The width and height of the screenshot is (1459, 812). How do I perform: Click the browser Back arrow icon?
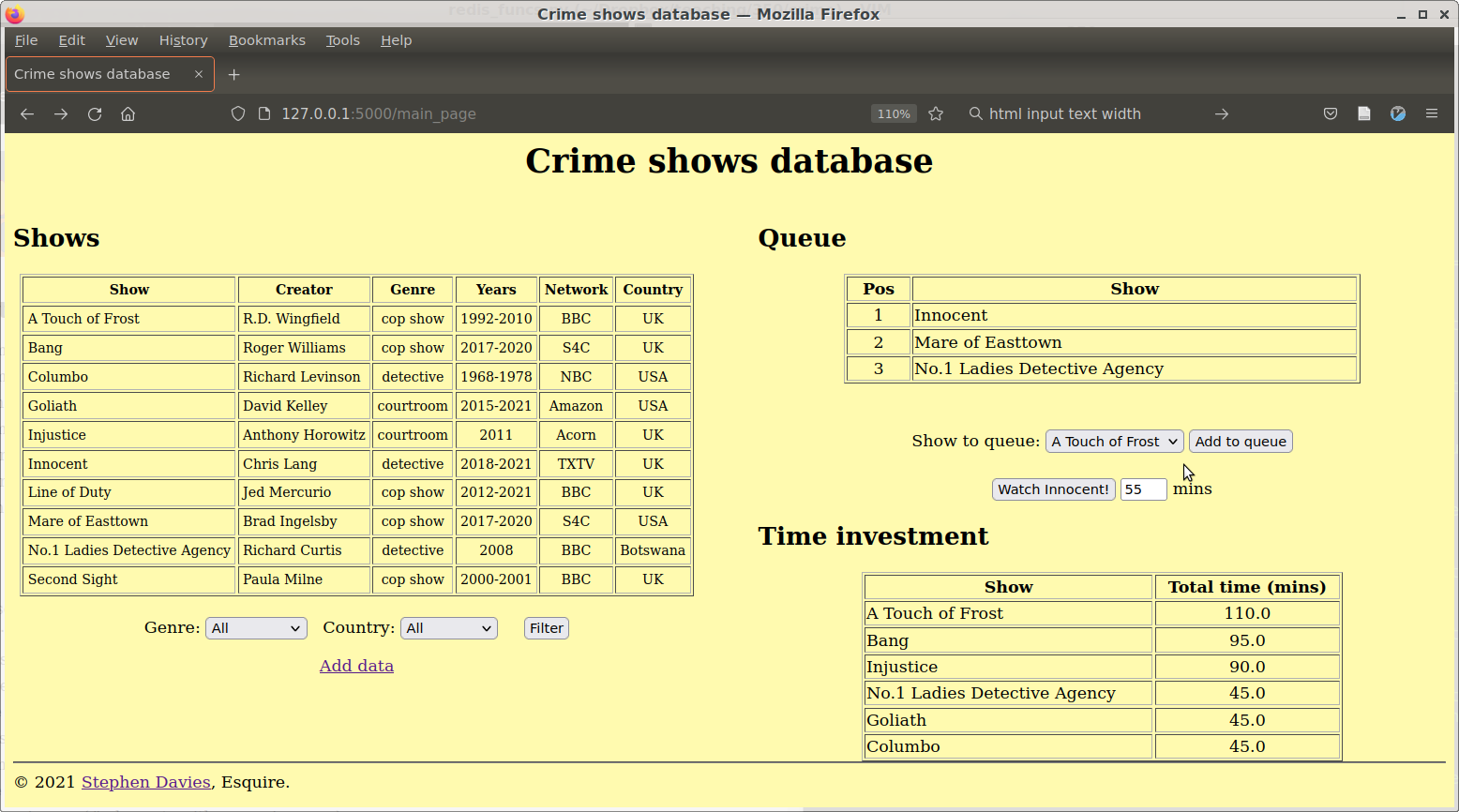[x=27, y=113]
